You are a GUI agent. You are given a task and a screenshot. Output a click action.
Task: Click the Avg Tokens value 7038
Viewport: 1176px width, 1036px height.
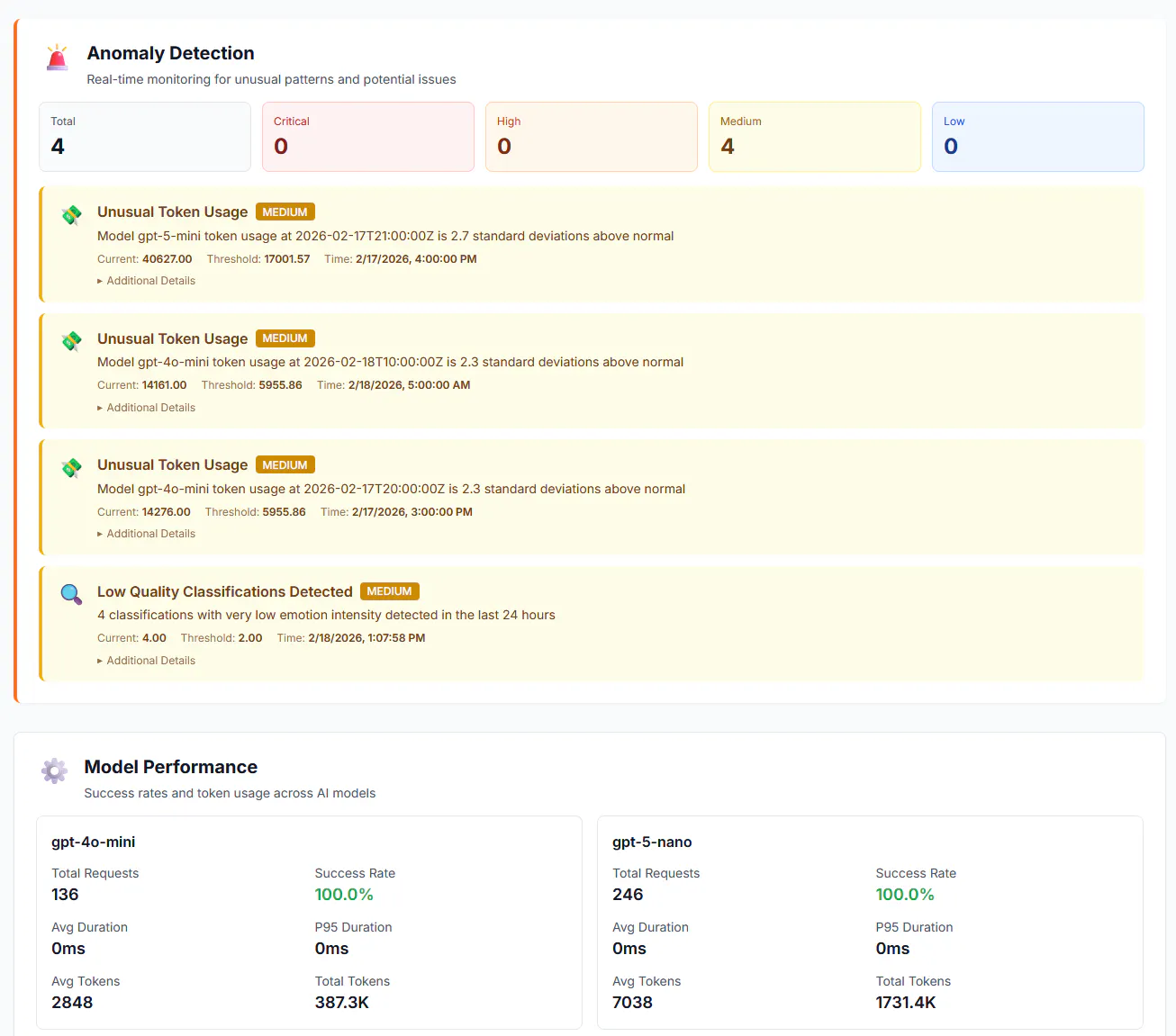click(x=632, y=1003)
